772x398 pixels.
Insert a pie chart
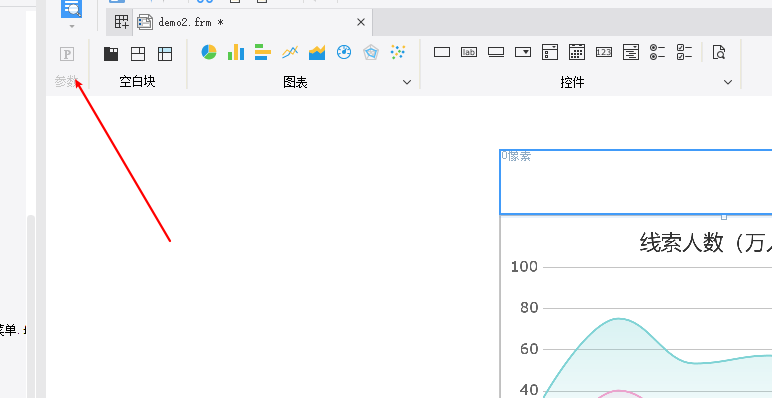coord(209,52)
